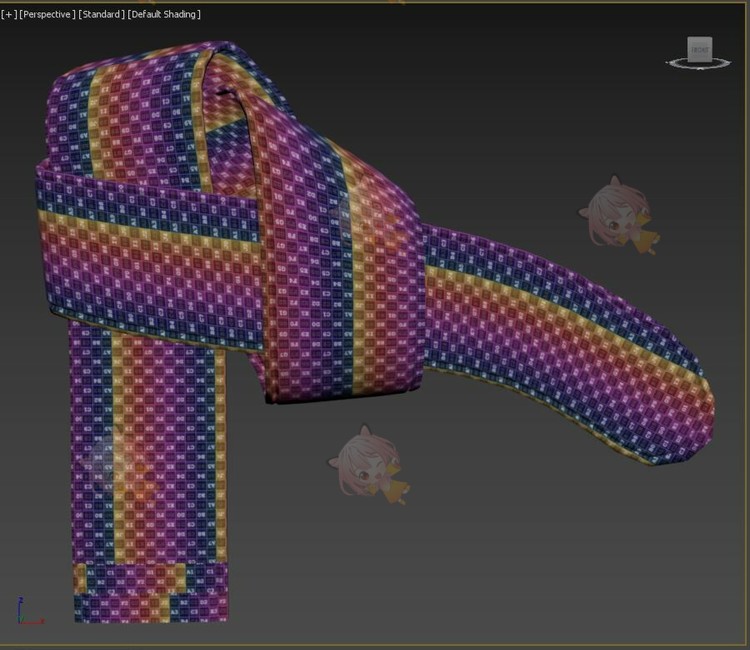This screenshot has width=750, height=650.
Task: Click the ViewCube Front face
Action: [700, 49]
